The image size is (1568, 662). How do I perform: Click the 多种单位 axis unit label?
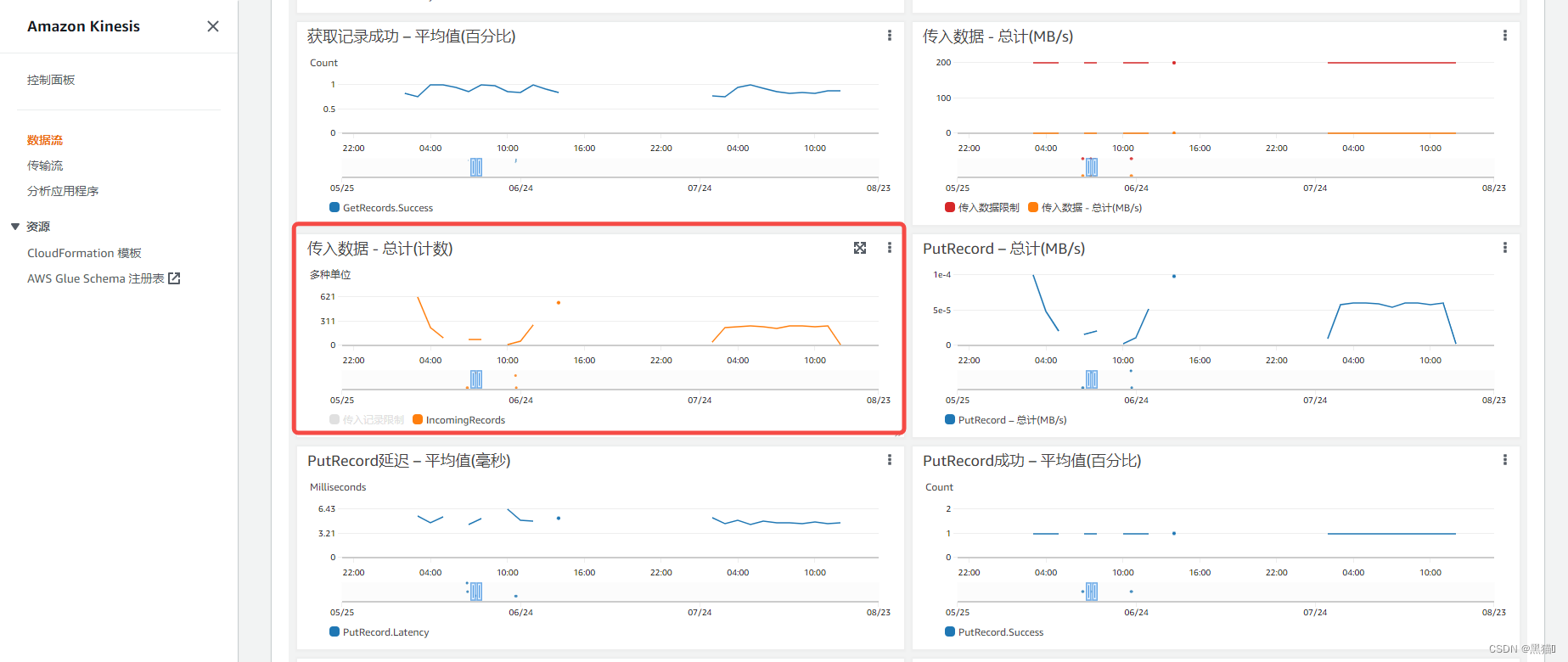point(330,275)
